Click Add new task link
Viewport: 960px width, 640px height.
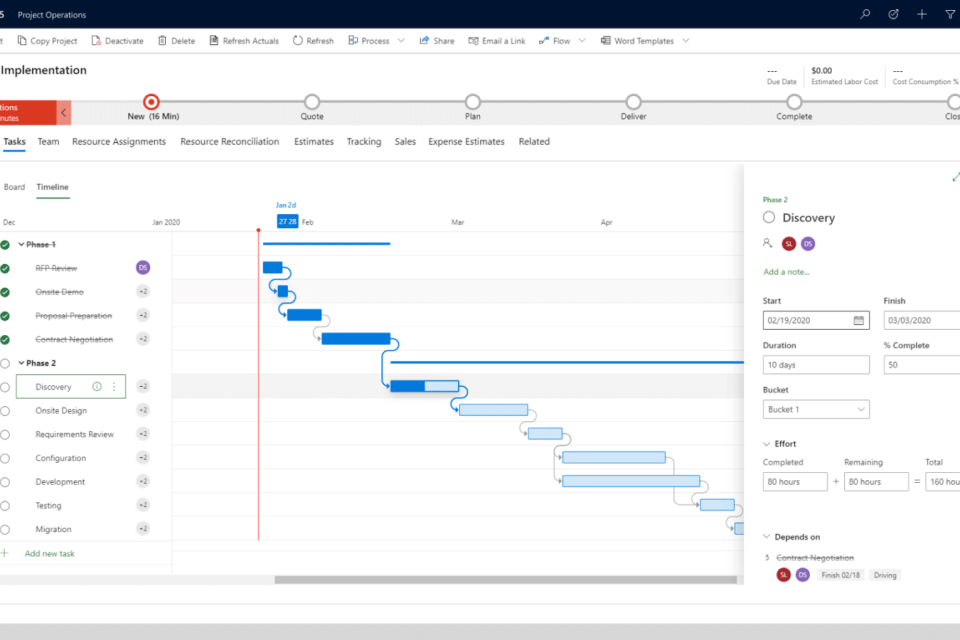coord(49,554)
